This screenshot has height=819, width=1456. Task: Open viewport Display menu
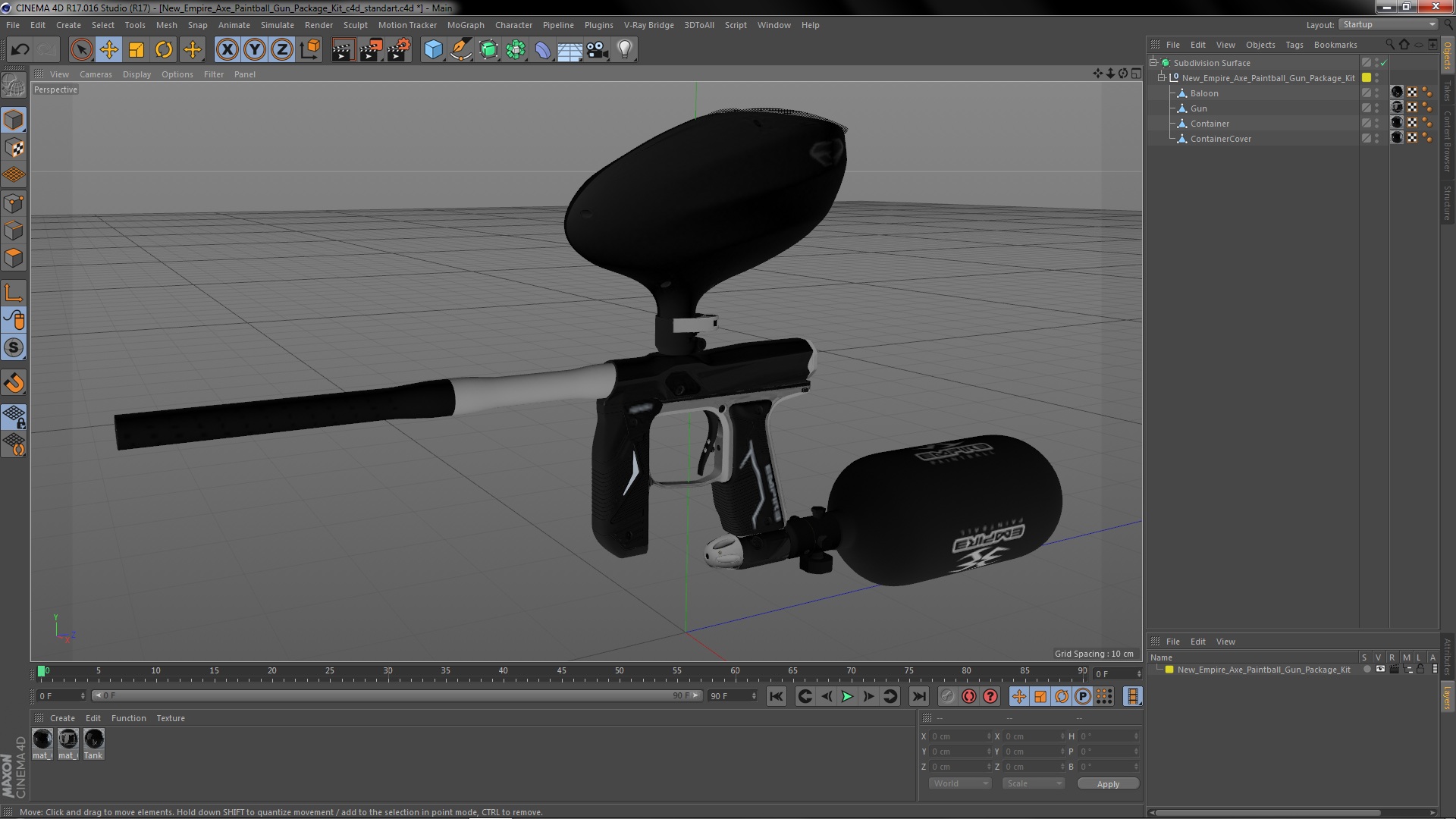pos(136,74)
